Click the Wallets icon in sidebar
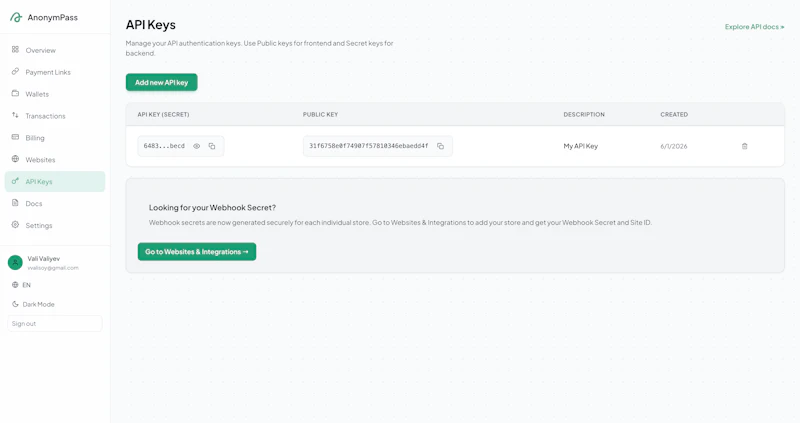800x423 pixels. point(15,93)
